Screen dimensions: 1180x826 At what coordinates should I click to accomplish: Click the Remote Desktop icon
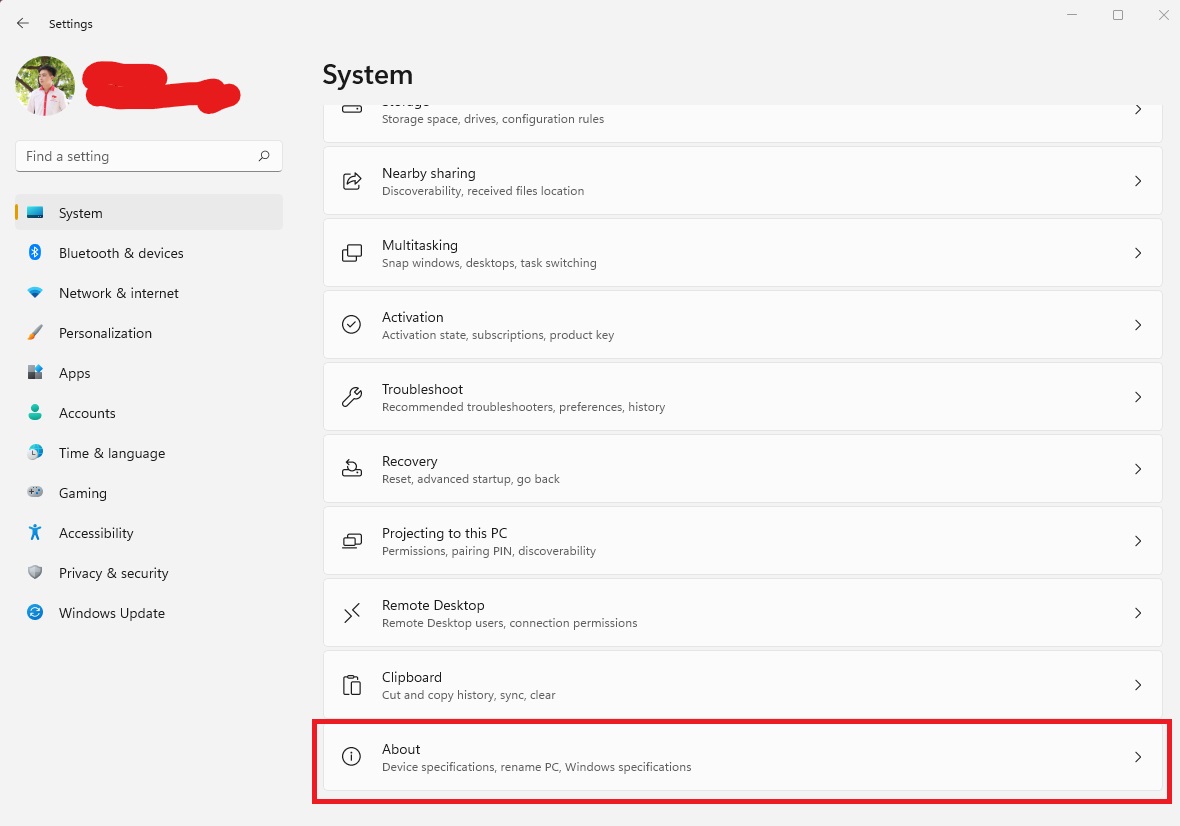tap(352, 613)
